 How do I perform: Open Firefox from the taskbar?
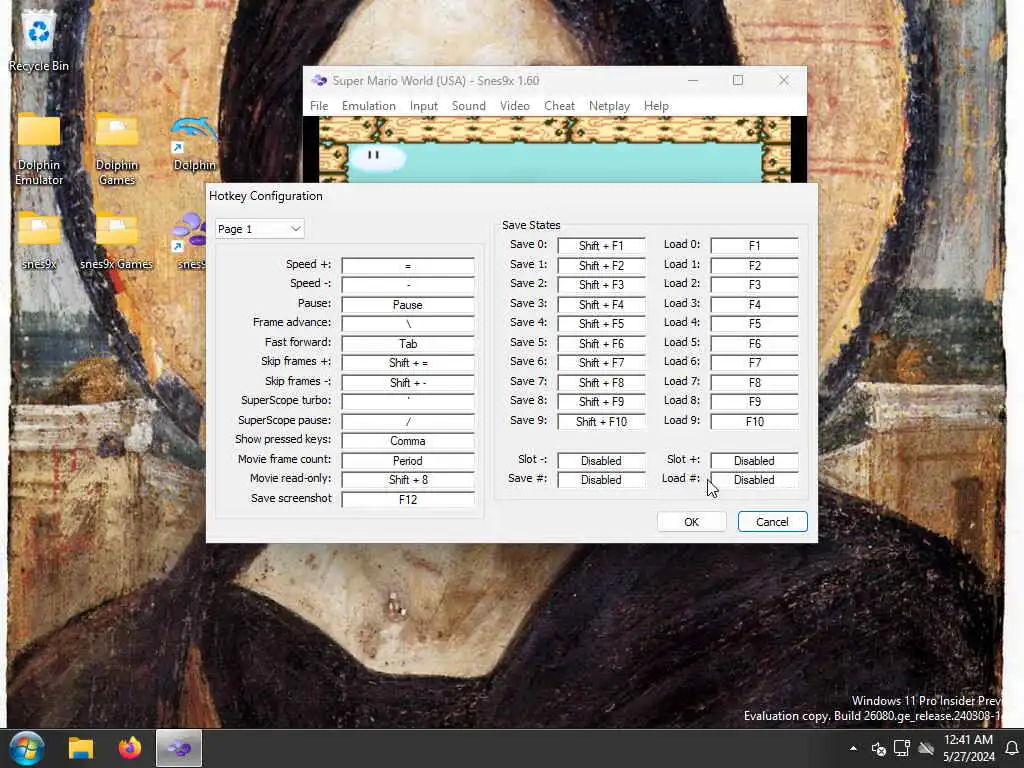coord(129,748)
